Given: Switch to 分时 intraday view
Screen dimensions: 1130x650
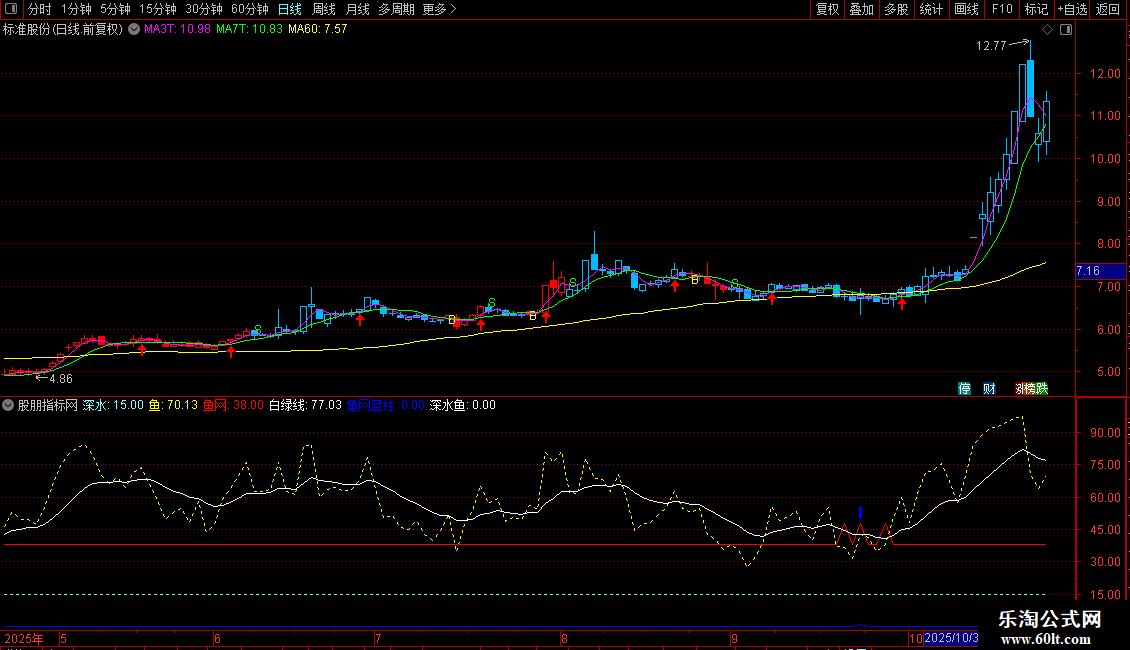Looking at the screenshot, I should [40, 9].
